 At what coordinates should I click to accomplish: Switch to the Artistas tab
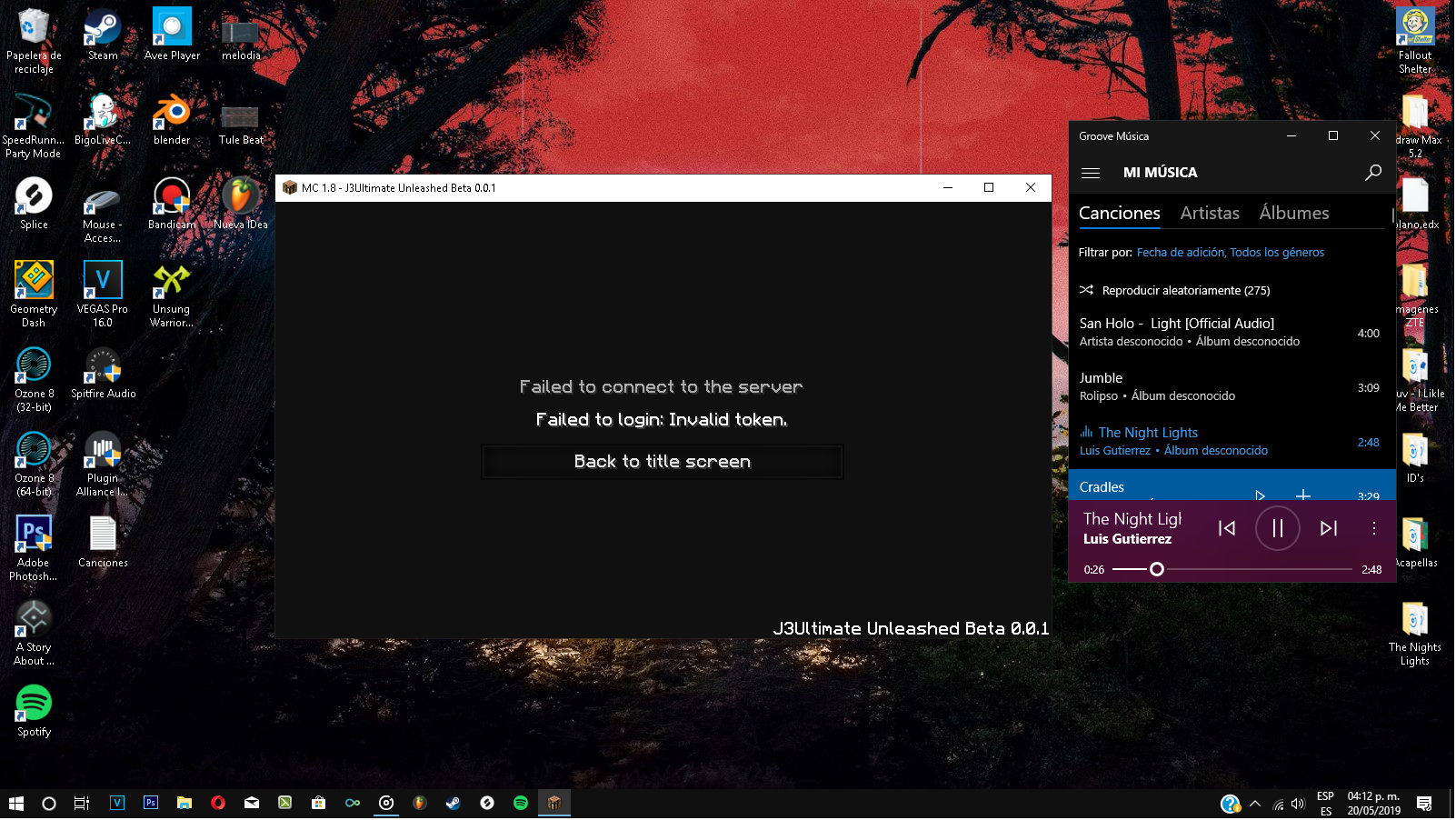(x=1209, y=214)
